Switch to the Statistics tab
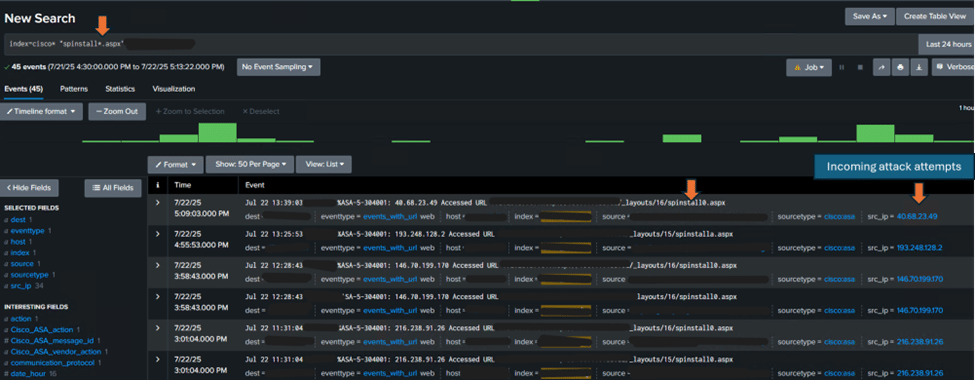This screenshot has width=975, height=380. [x=120, y=89]
